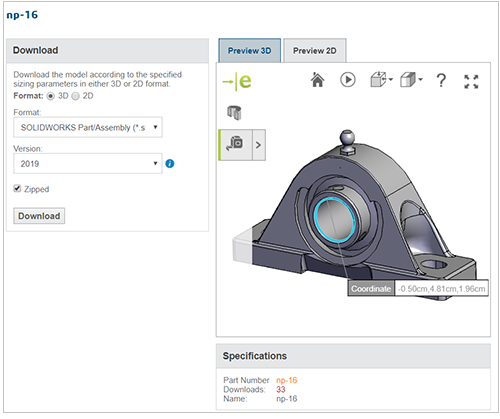The width and height of the screenshot is (500, 419).
Task: Click the coordinate value readout box
Action: pos(442,289)
